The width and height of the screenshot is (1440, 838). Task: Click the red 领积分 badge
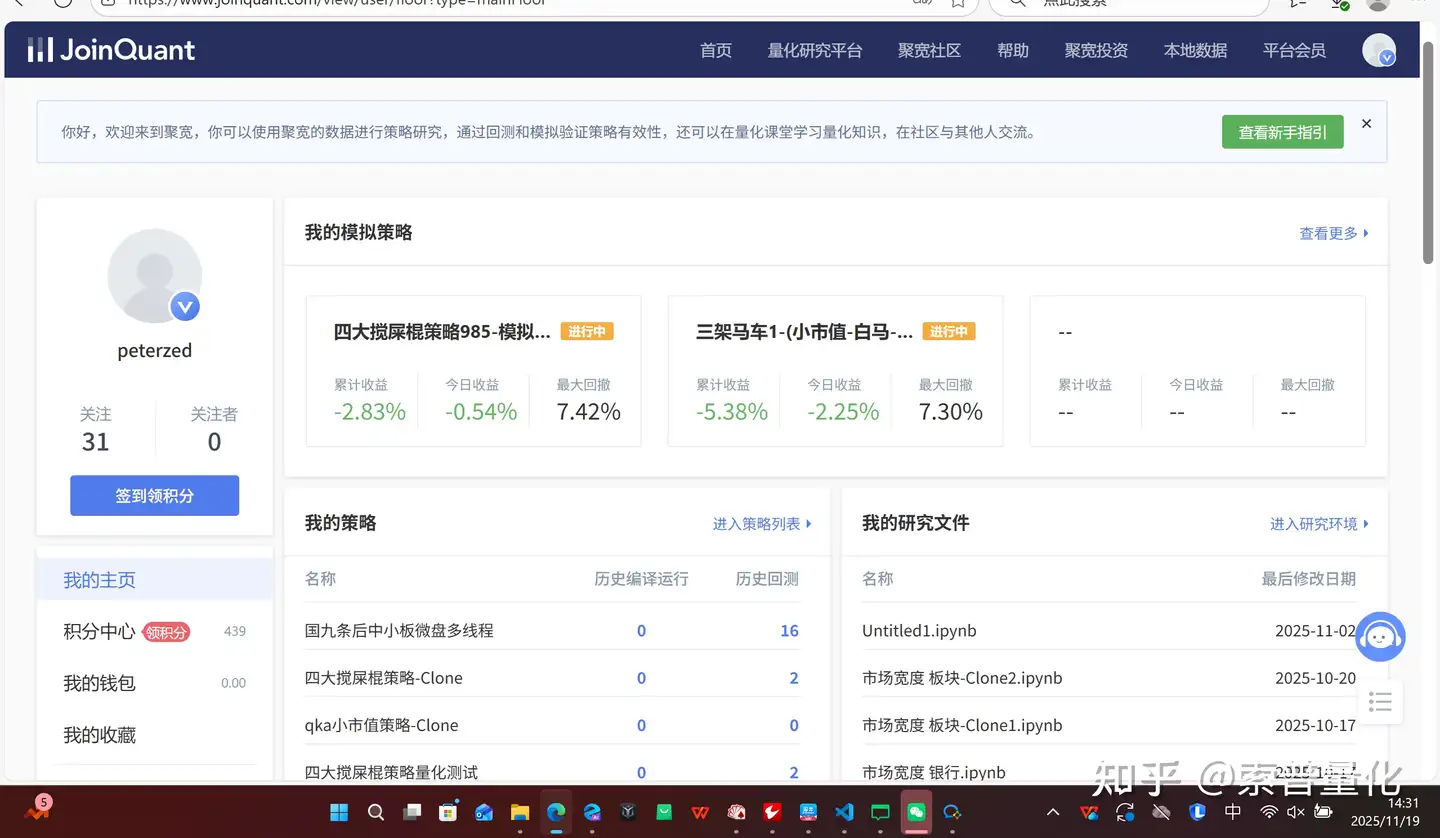166,632
